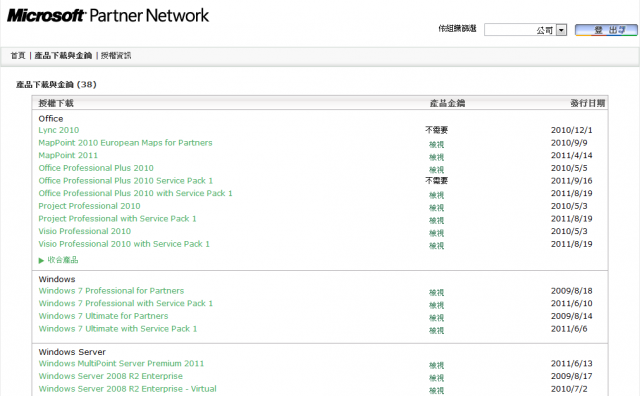The image size is (640, 396).
Task: Open MapPoint 2010 European Maps for Partners
Action: 125,143
